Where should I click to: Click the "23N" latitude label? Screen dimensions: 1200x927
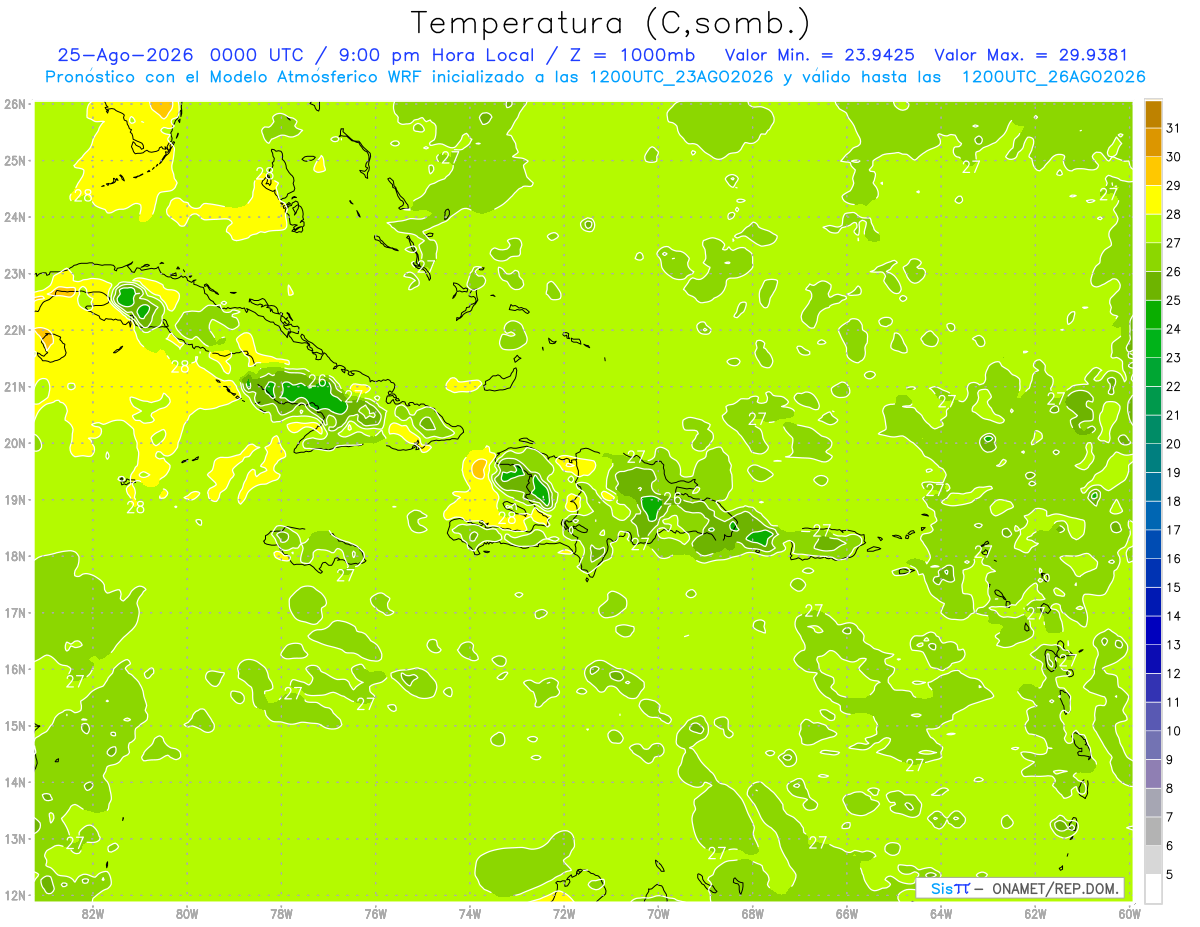click(x=15, y=273)
